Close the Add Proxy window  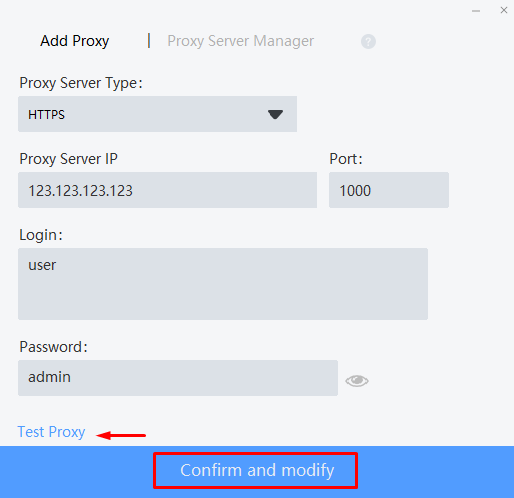[504, 10]
